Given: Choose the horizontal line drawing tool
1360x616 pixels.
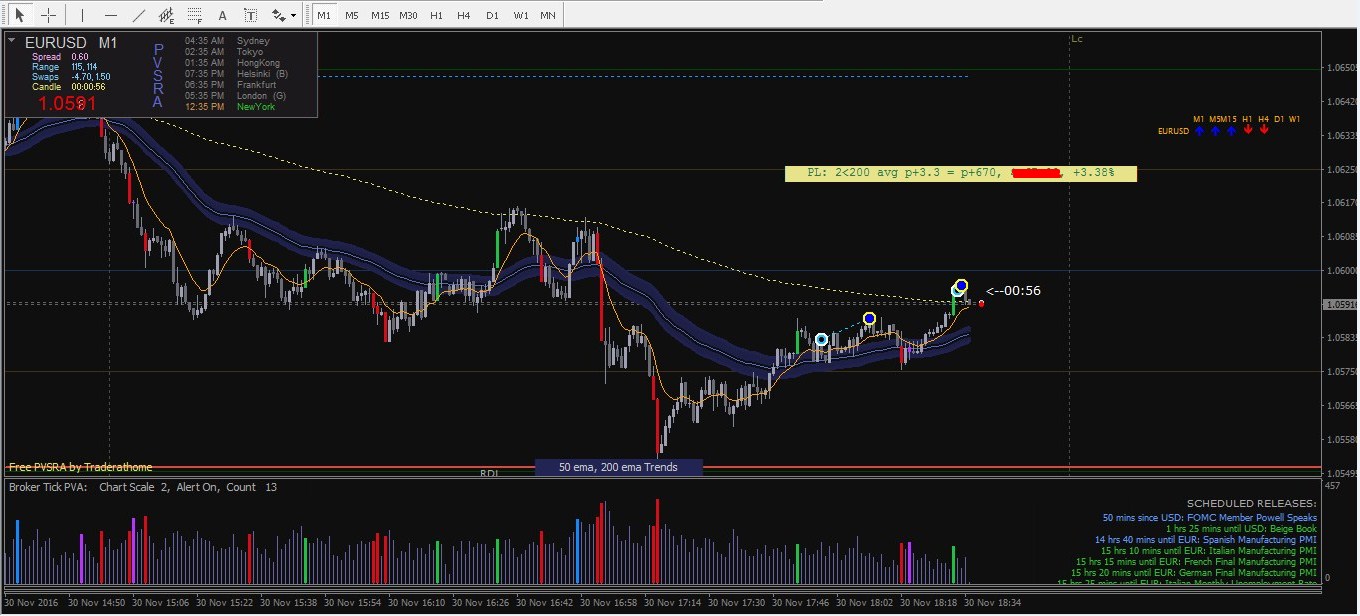Looking at the screenshot, I should point(111,15).
